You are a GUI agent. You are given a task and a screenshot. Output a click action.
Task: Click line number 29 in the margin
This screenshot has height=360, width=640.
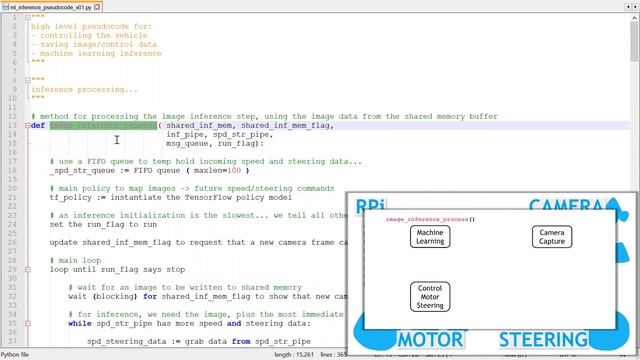pyautogui.click(x=12, y=269)
